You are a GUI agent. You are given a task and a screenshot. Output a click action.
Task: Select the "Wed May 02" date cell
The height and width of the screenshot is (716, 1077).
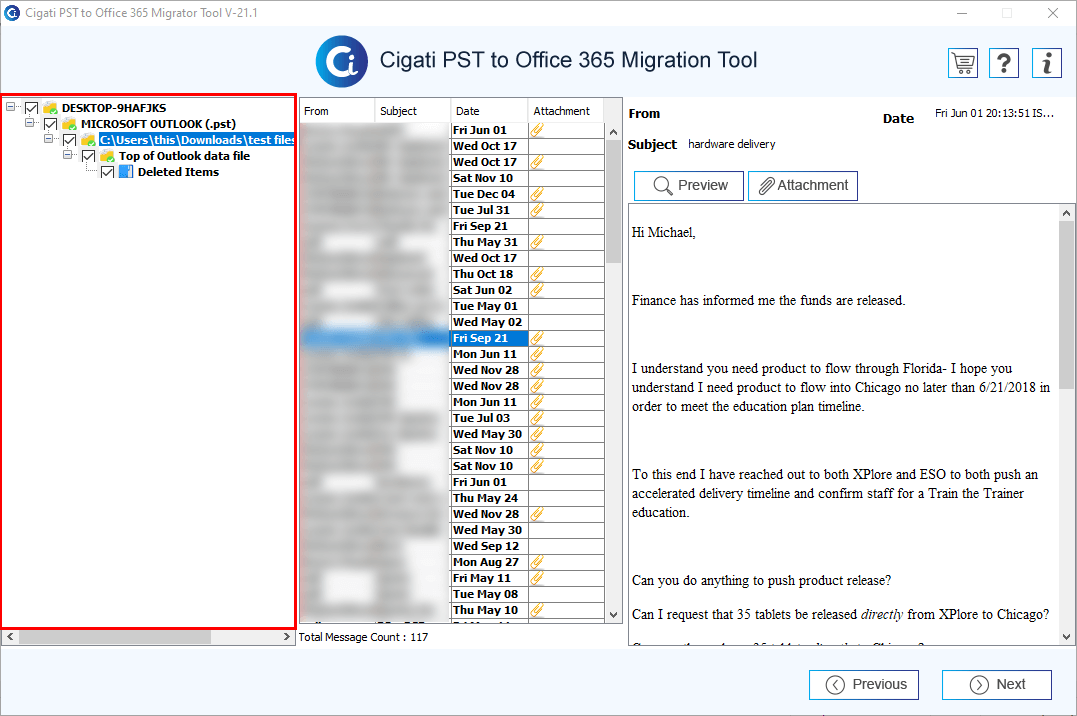[489, 322]
